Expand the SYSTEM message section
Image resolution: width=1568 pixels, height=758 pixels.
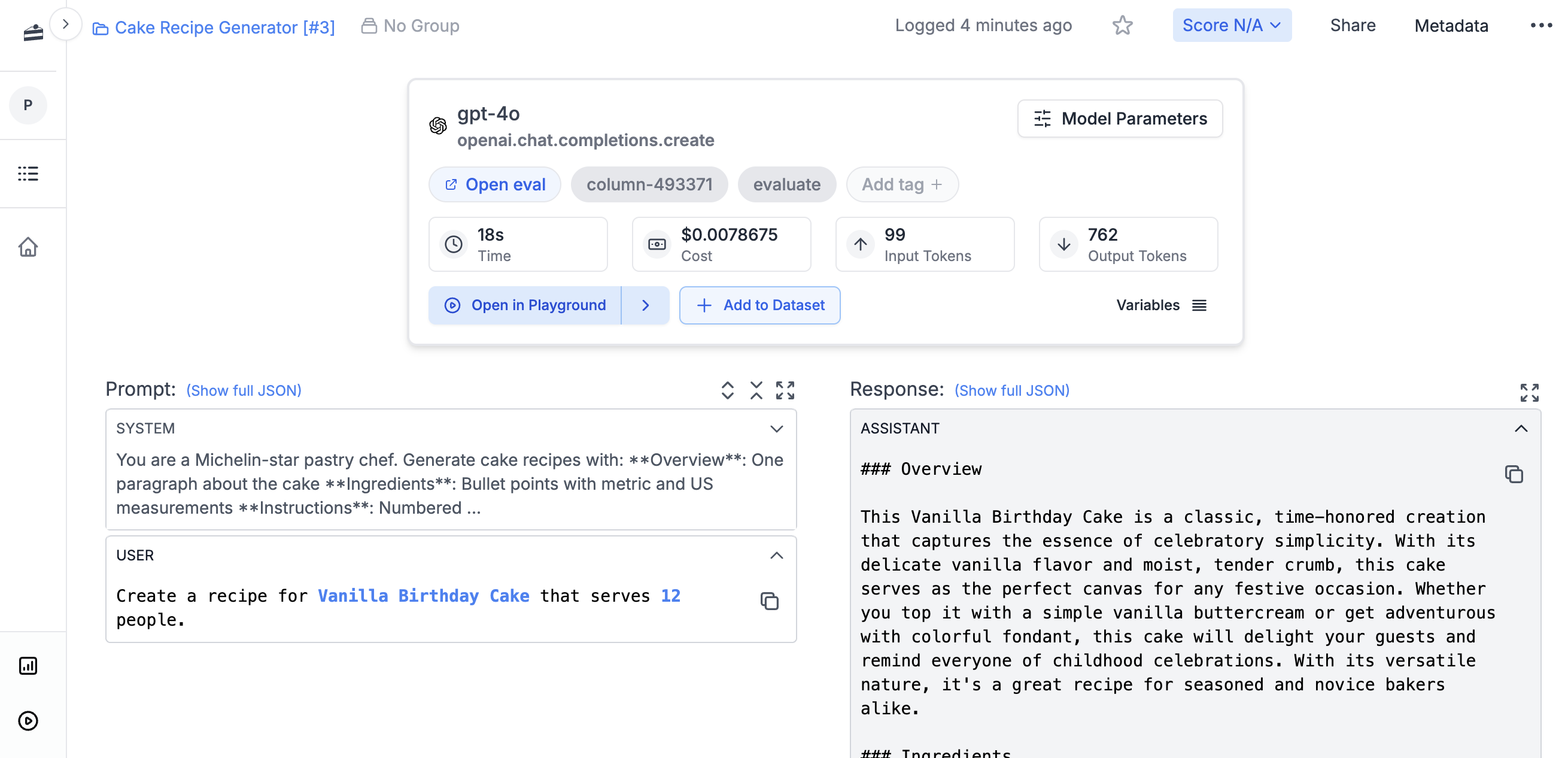776,429
